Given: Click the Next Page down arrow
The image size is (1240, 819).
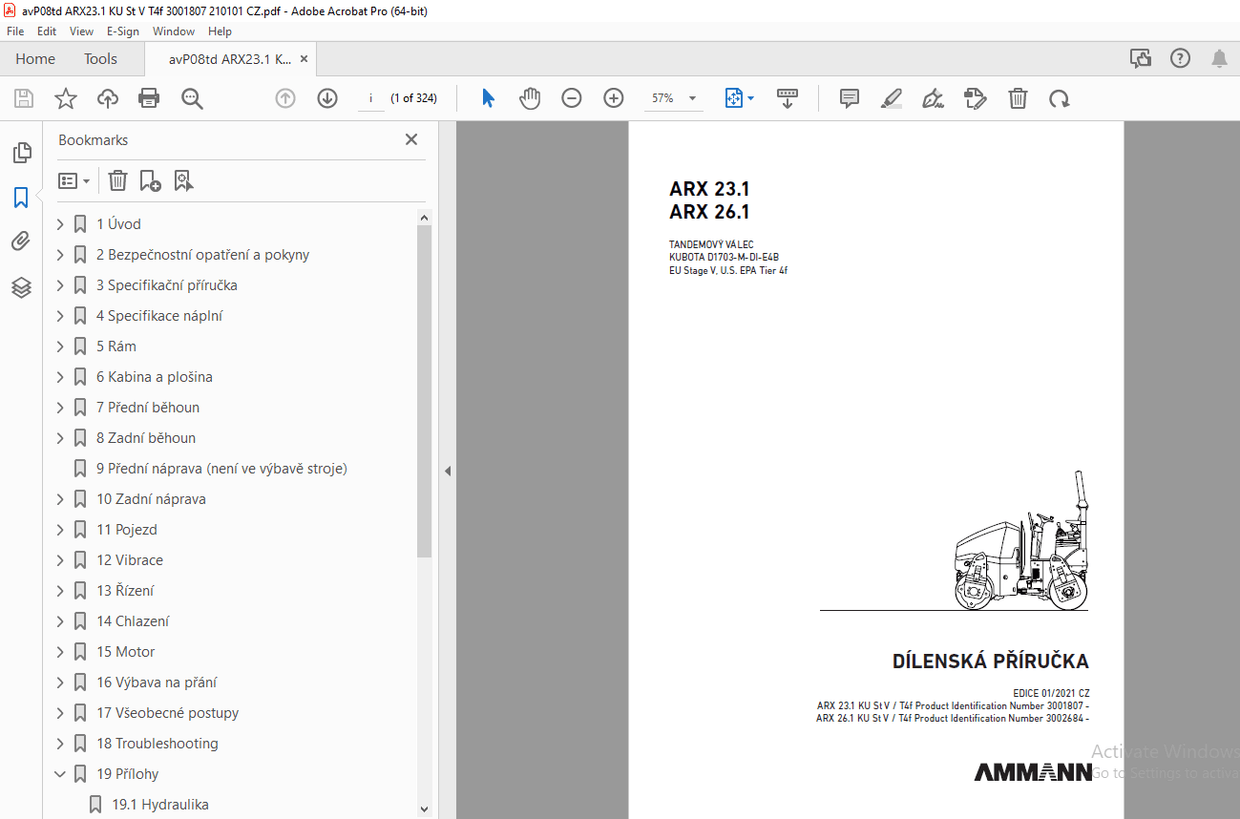Looking at the screenshot, I should 327,98.
